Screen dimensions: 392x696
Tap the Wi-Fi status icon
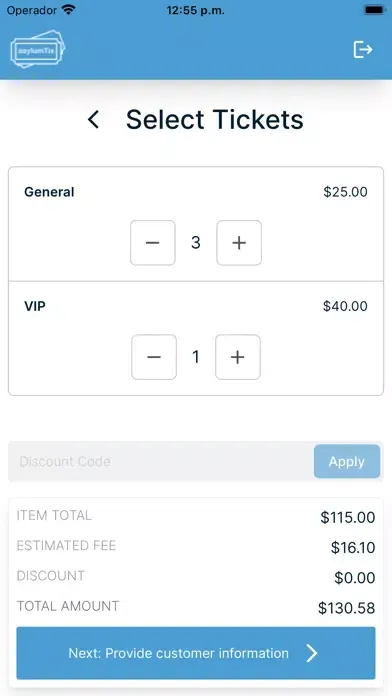(x=68, y=10)
